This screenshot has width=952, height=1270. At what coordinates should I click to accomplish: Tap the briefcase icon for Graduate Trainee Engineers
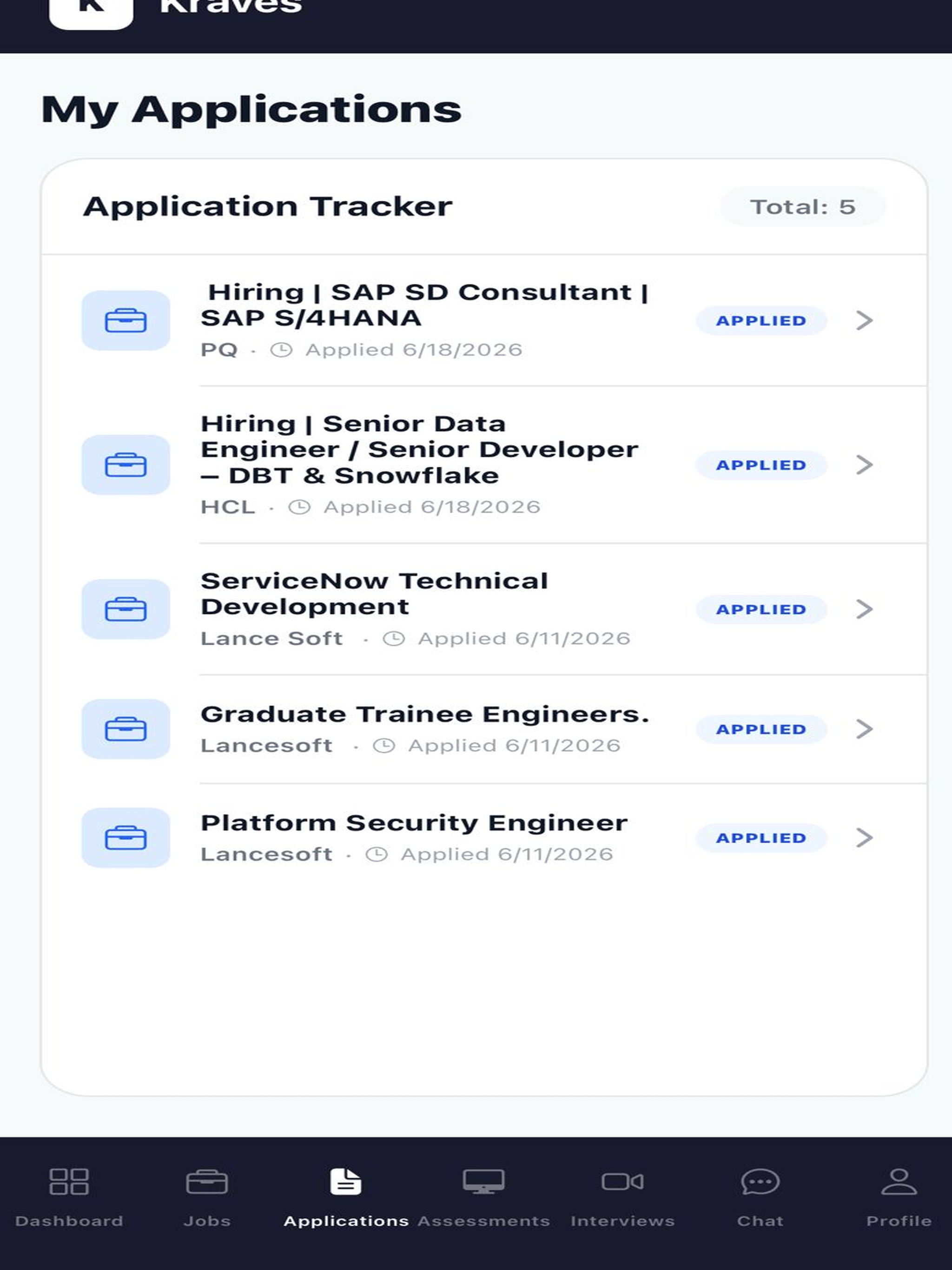tap(126, 729)
